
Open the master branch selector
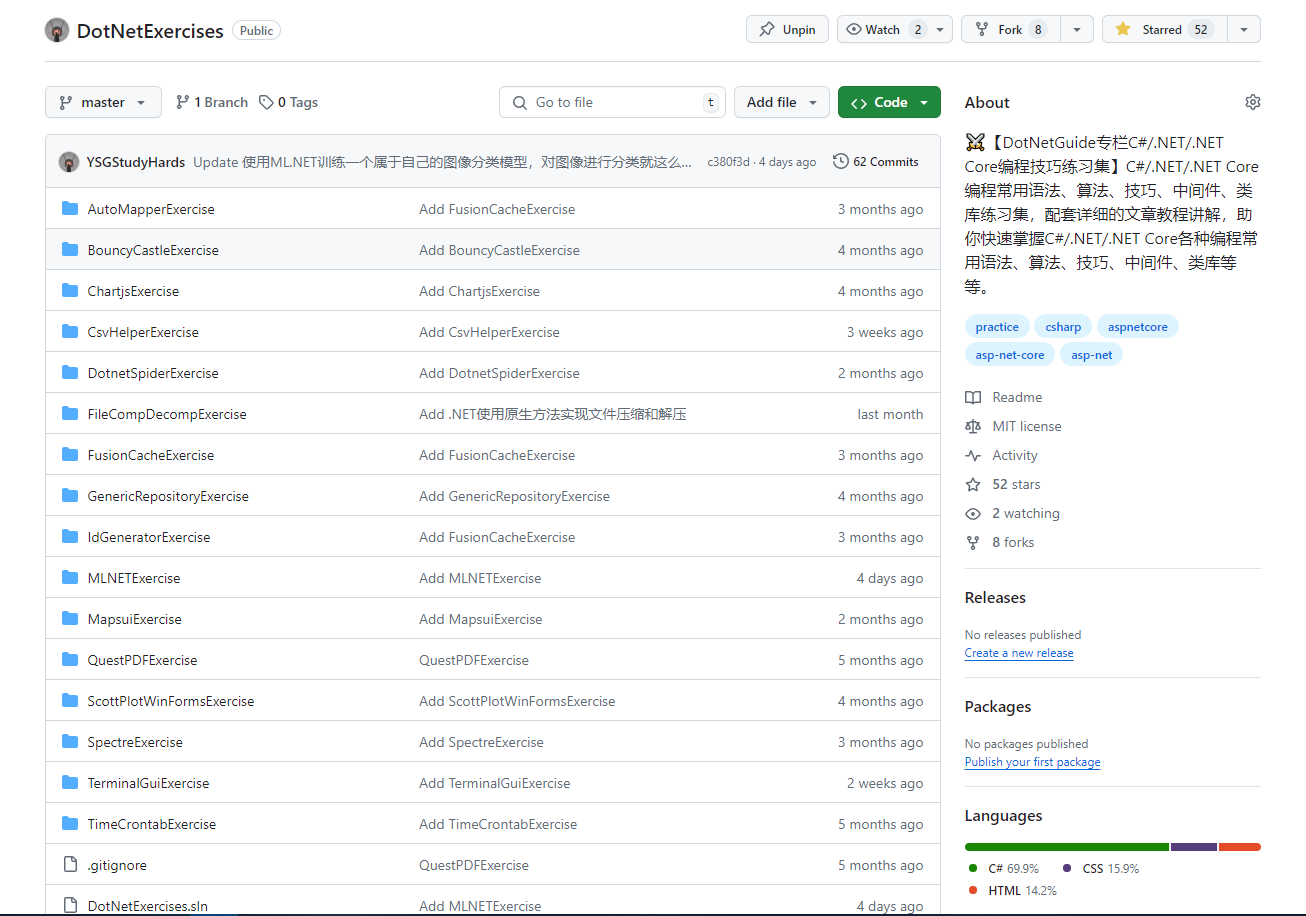(103, 101)
